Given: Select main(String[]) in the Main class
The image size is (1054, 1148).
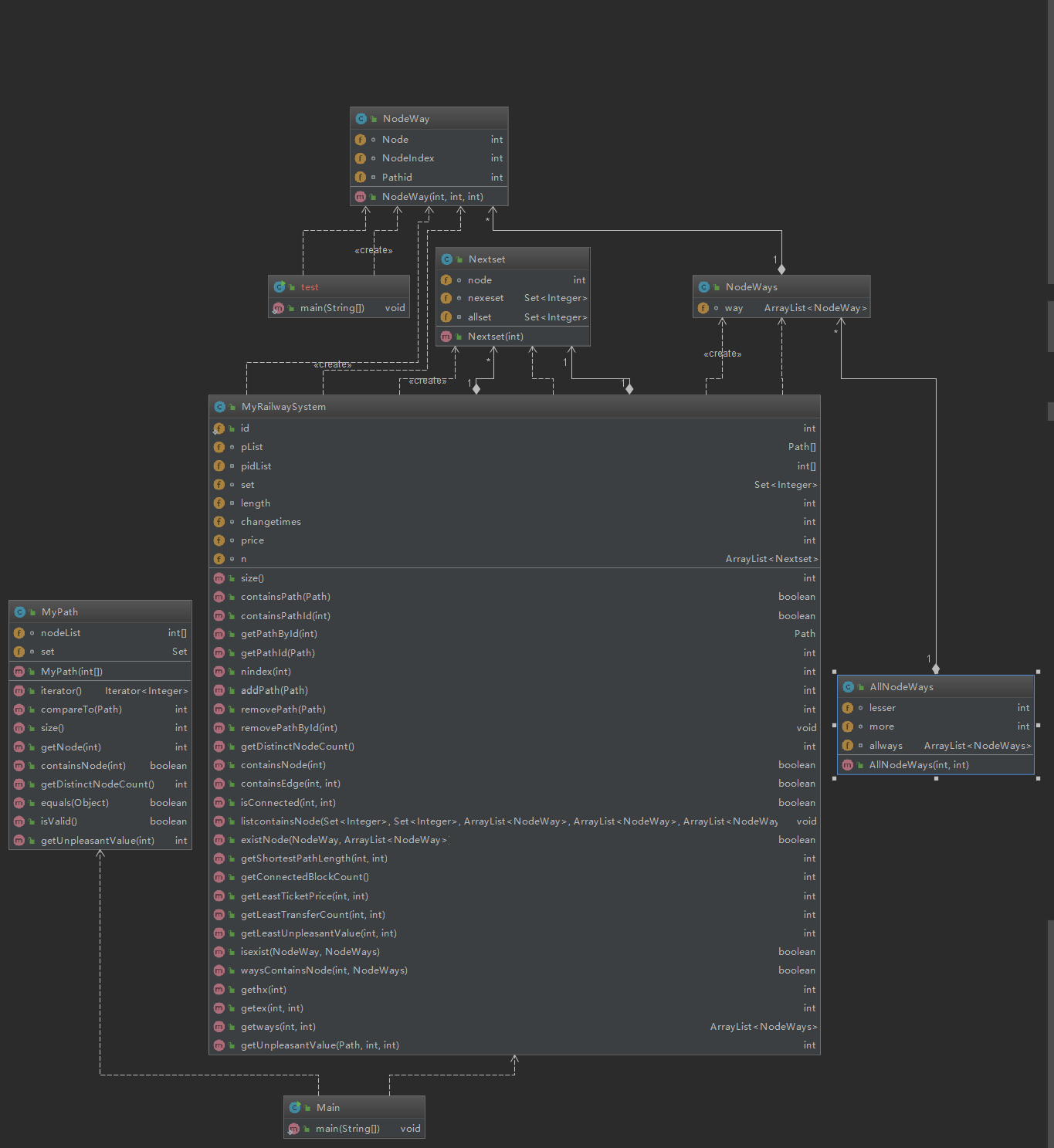Looking at the screenshot, I should click(347, 1129).
